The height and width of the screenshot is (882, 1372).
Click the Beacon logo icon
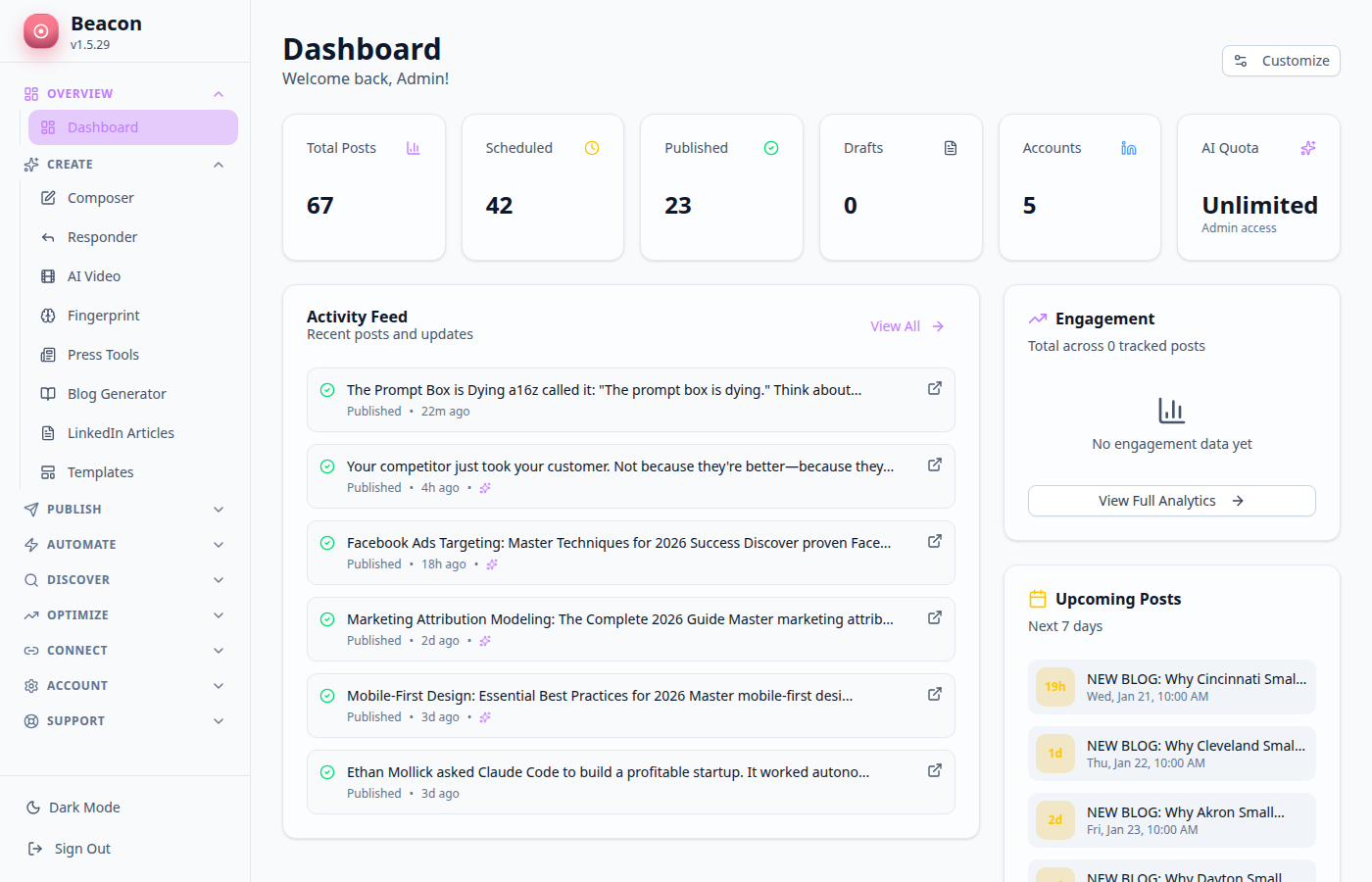tap(40, 30)
